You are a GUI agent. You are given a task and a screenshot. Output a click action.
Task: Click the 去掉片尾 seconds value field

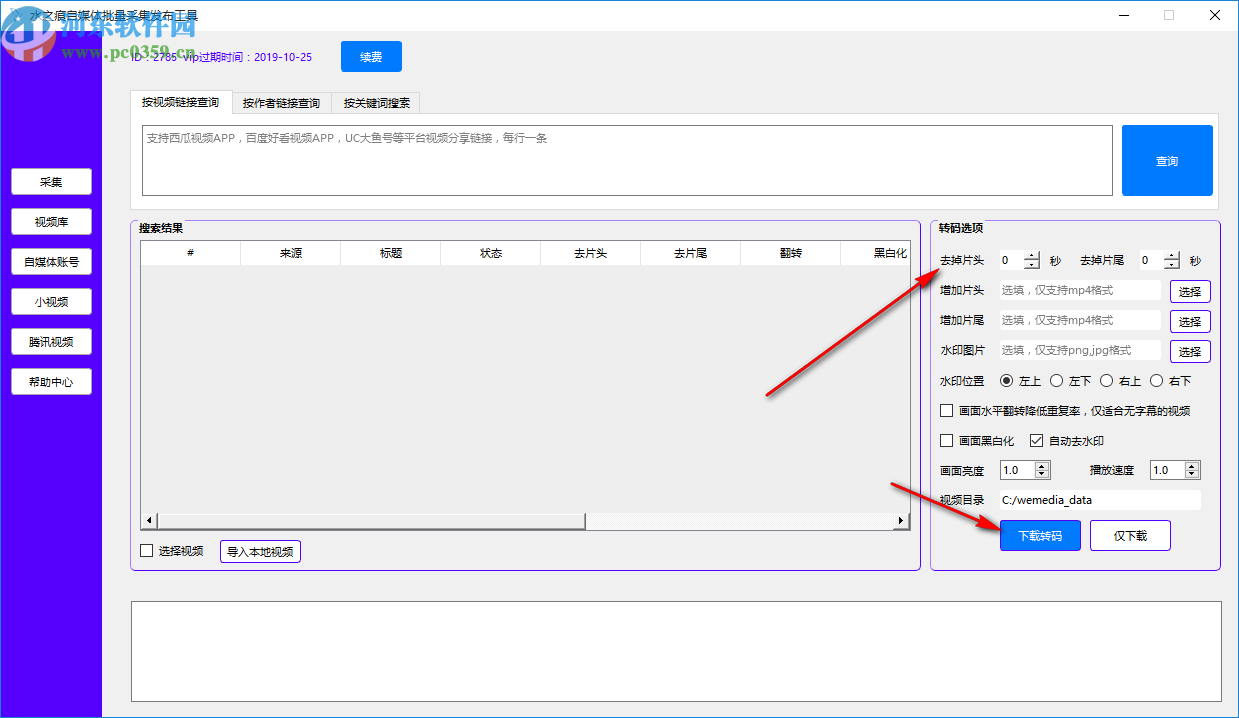pyautogui.click(x=1151, y=261)
